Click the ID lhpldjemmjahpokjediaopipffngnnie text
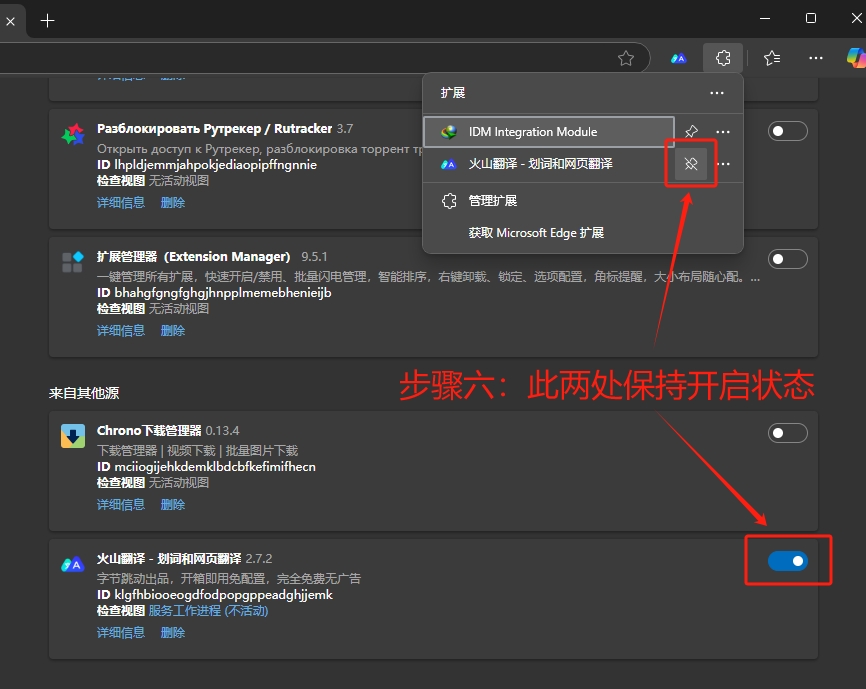 click(207, 165)
